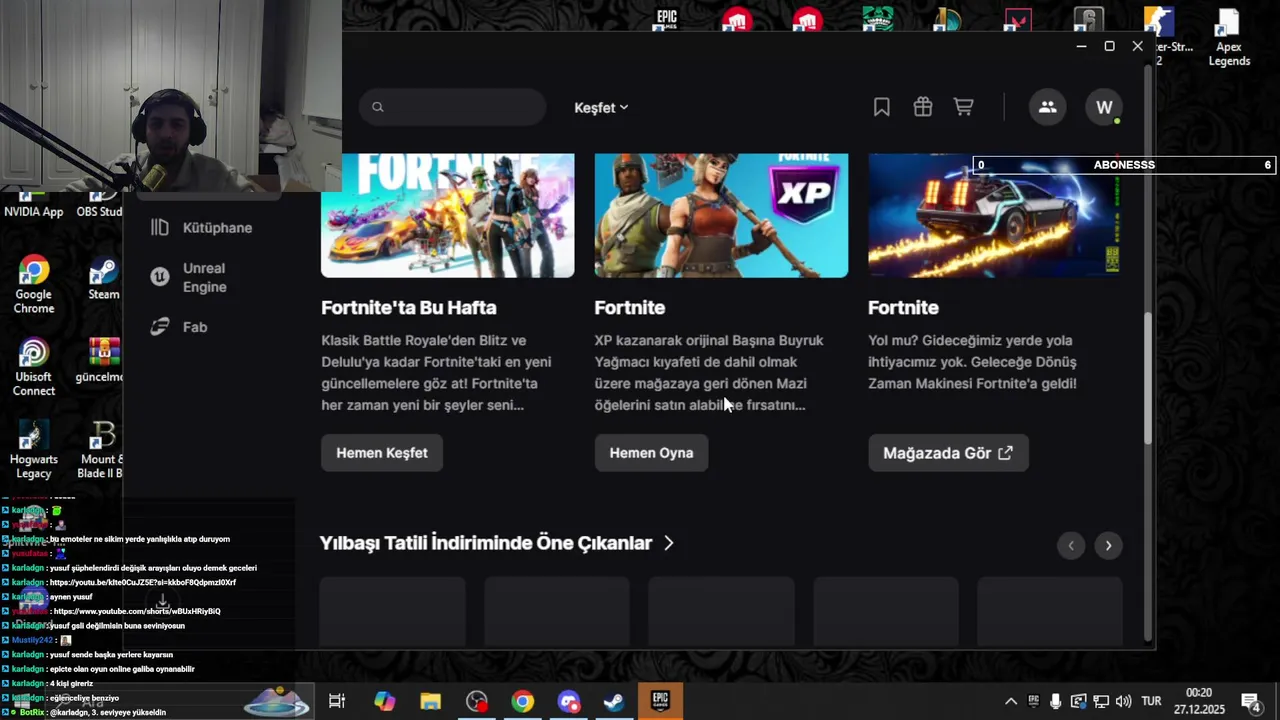This screenshot has height=720, width=1280.
Task: Open Apex Legends desktop shortcut
Action: coord(1229,37)
